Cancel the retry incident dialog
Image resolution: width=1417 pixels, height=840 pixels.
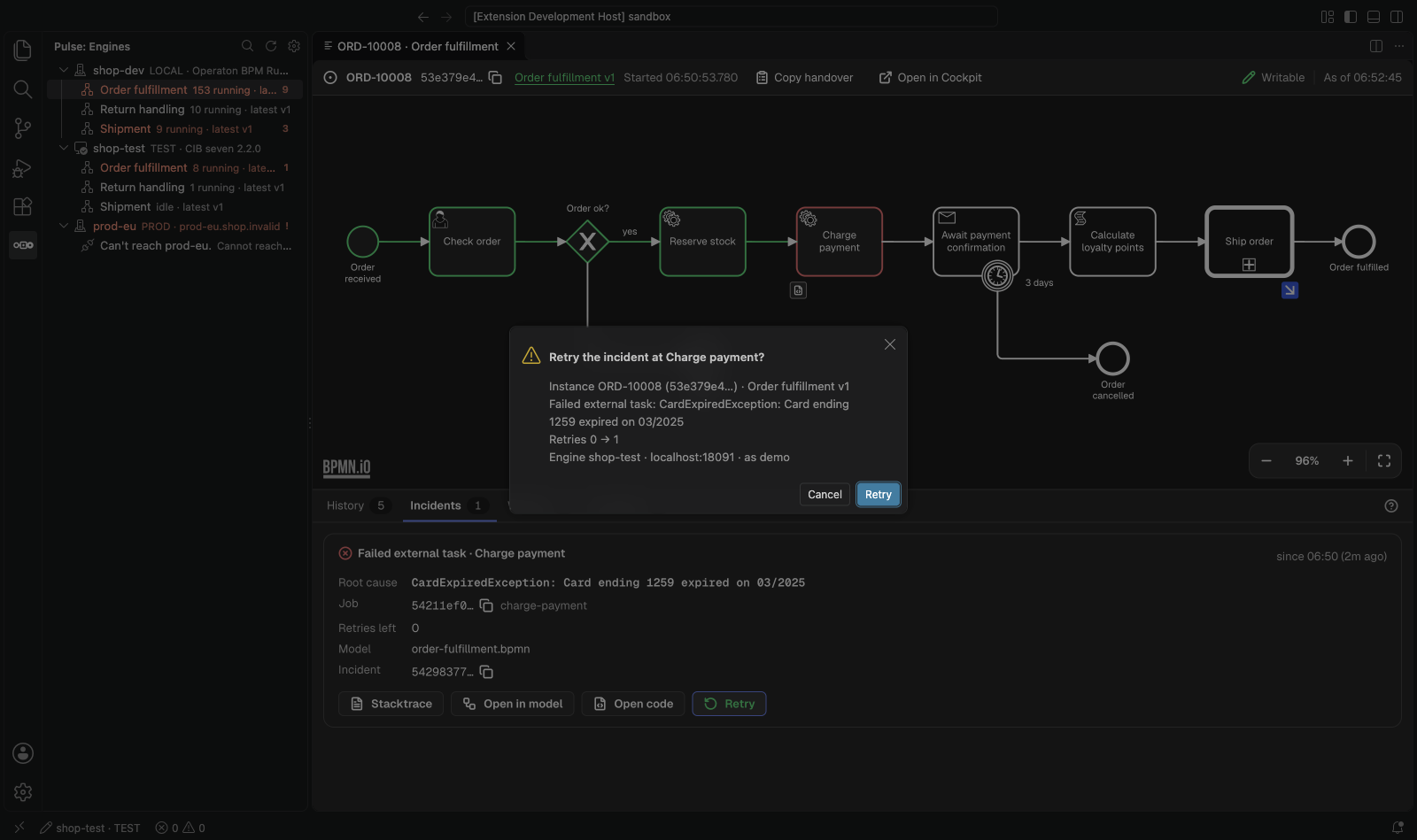click(x=825, y=495)
